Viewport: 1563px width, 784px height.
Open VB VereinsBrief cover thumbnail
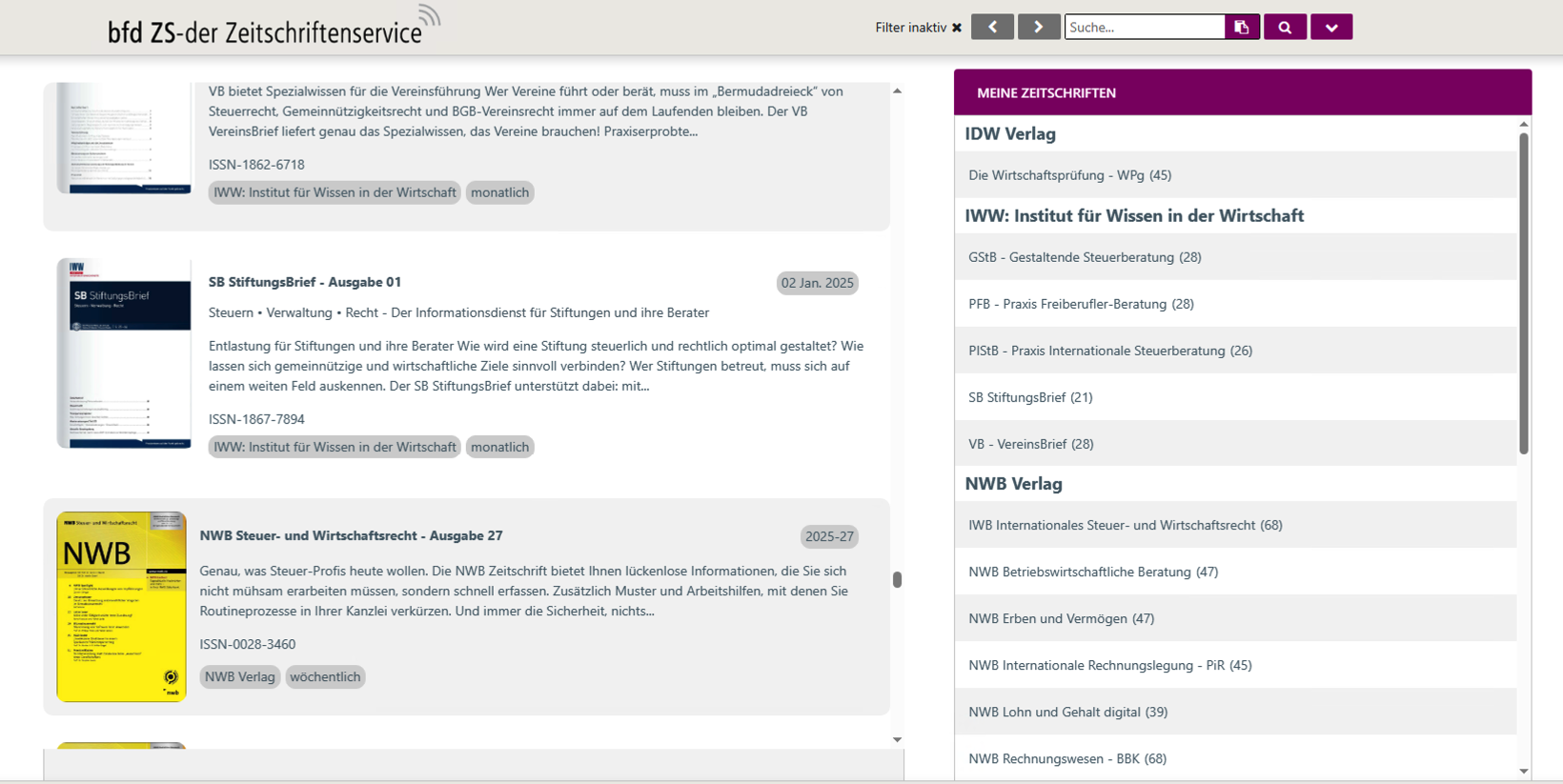[124, 138]
